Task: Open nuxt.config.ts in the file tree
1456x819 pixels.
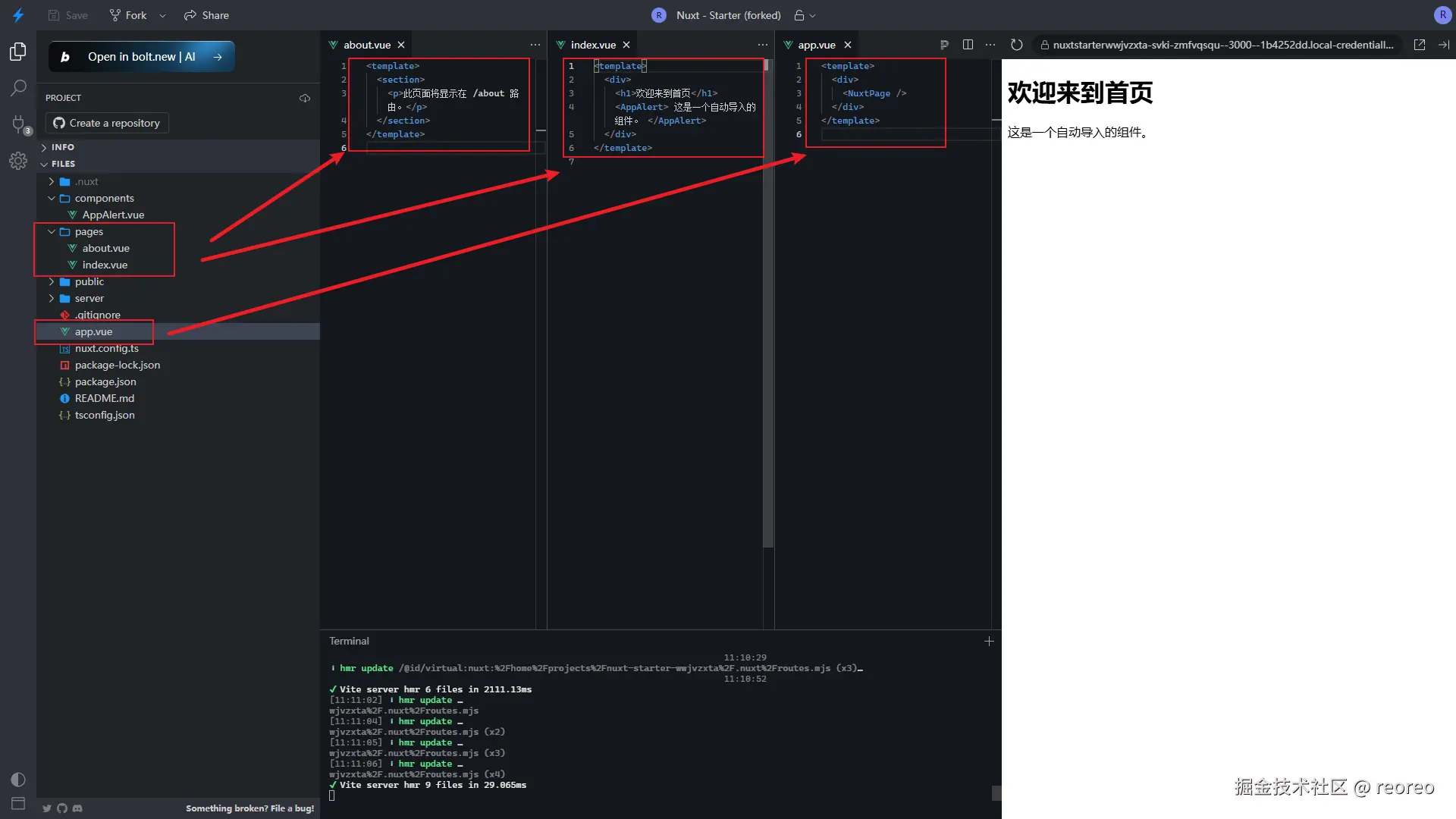Action: pyautogui.click(x=106, y=348)
